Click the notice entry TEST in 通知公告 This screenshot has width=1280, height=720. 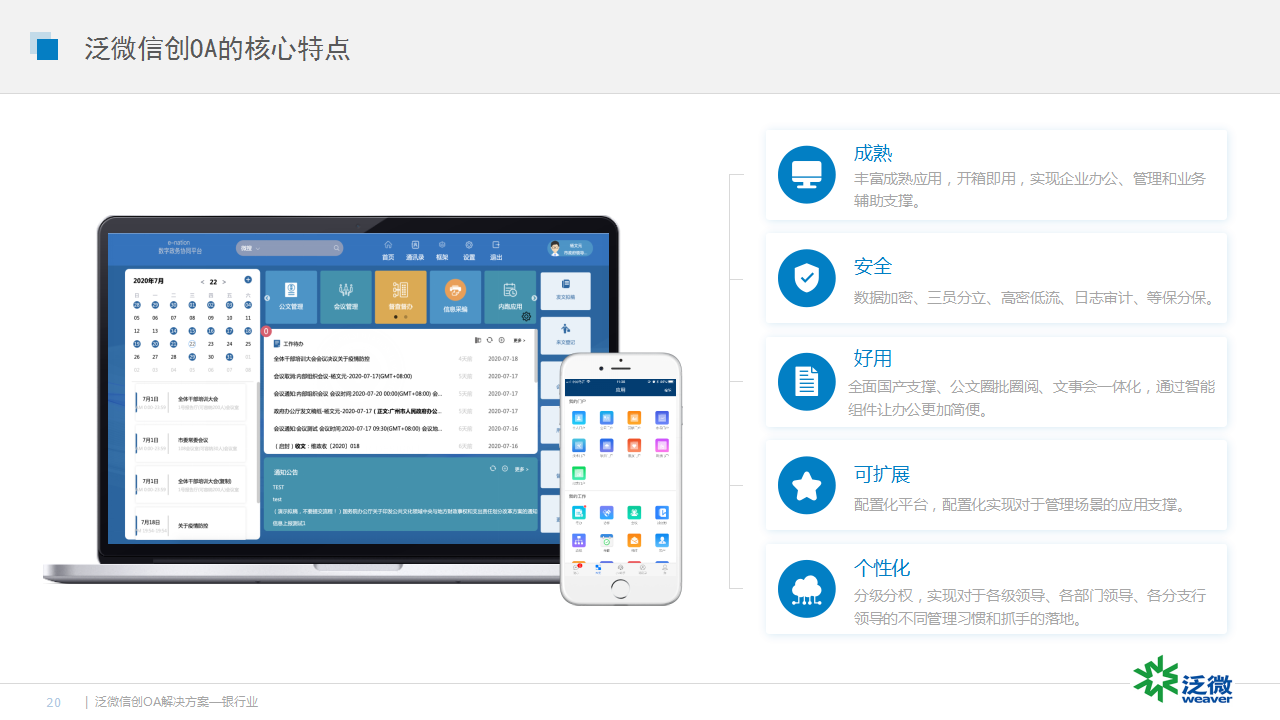point(279,487)
